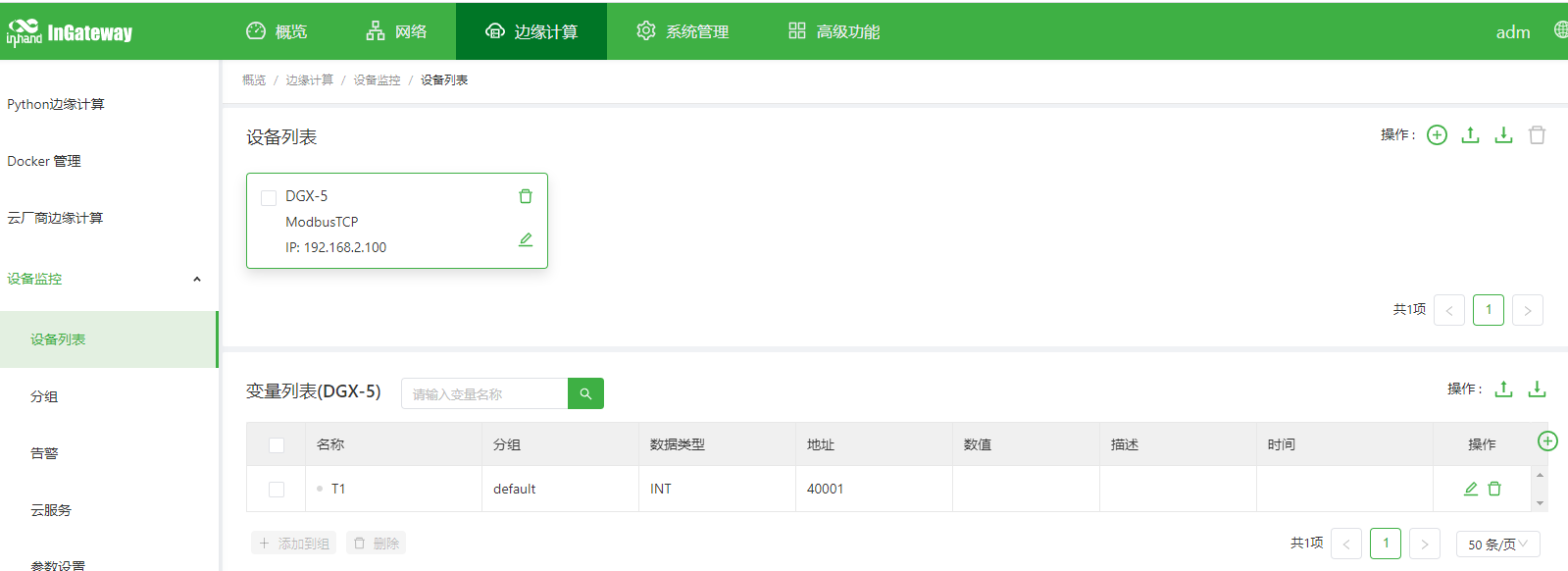Toggle the select-all variables header checkbox
Viewport: 1568px width, 571px height.
point(277,445)
